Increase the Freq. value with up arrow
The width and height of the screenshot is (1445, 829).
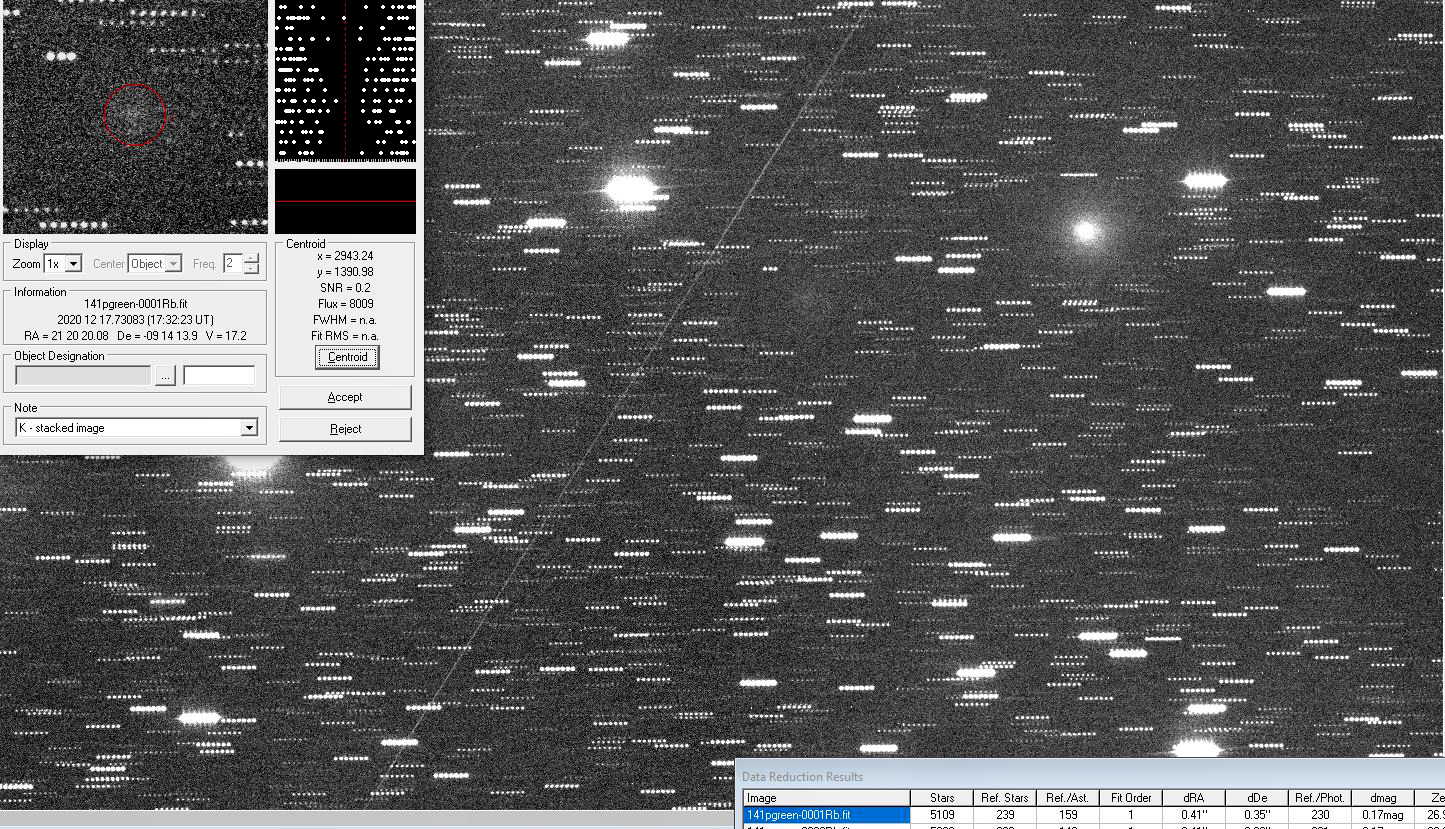click(251, 259)
